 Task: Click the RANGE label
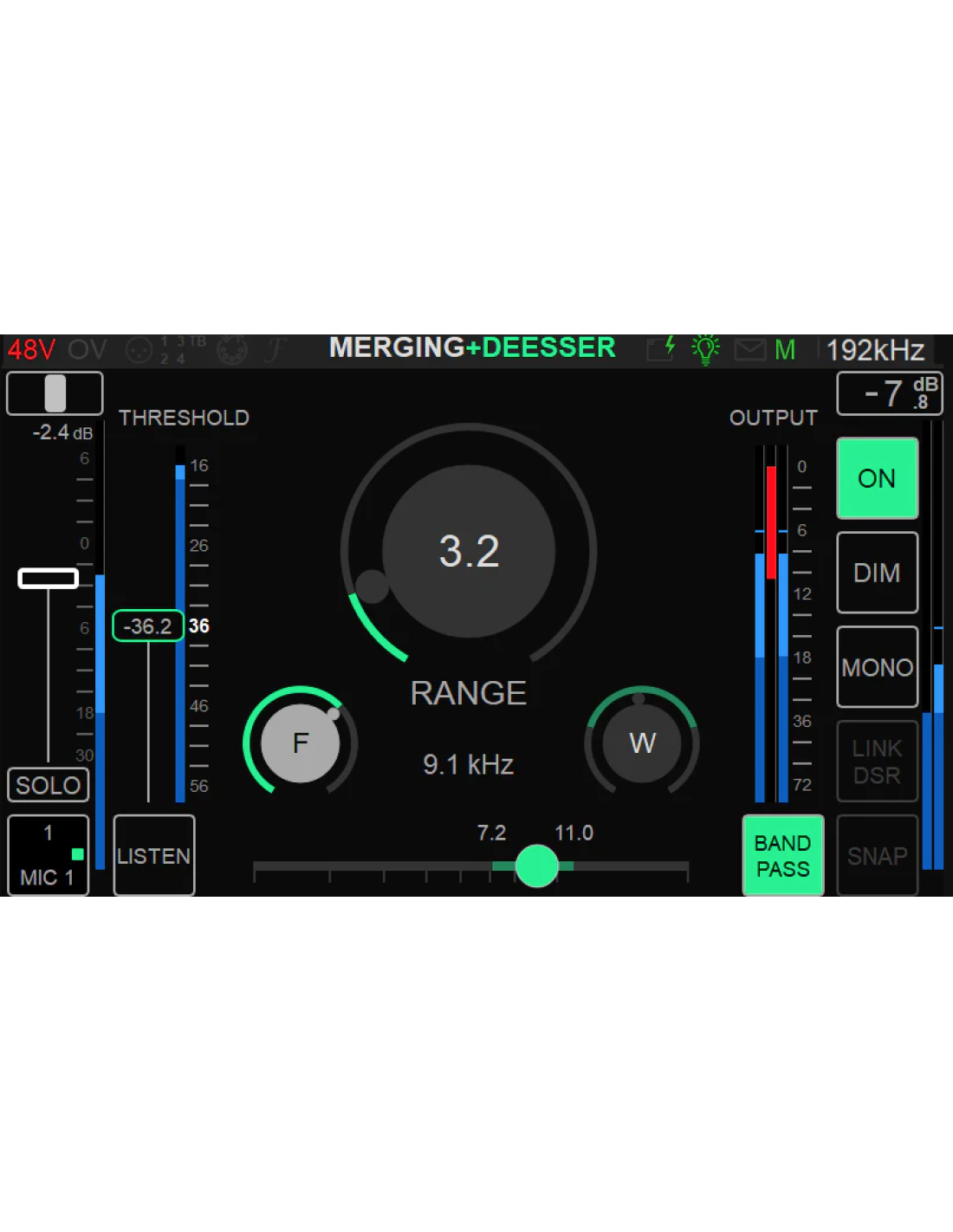(x=469, y=693)
